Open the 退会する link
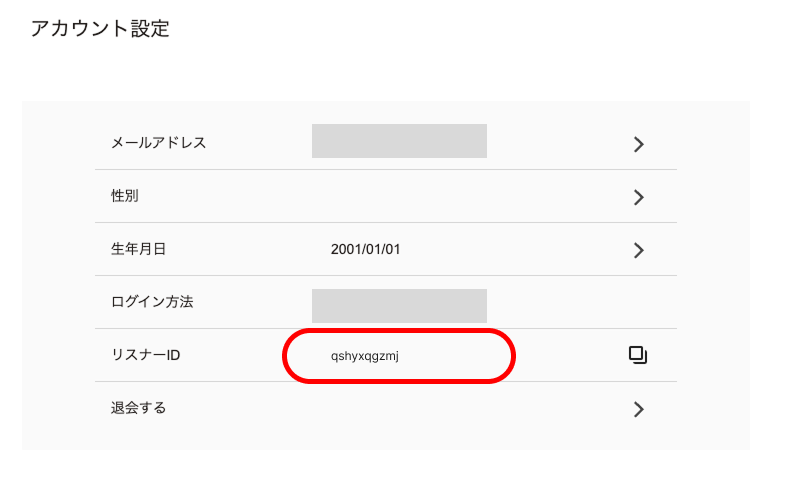Image resolution: width=798 pixels, height=489 pixels. 138,408
